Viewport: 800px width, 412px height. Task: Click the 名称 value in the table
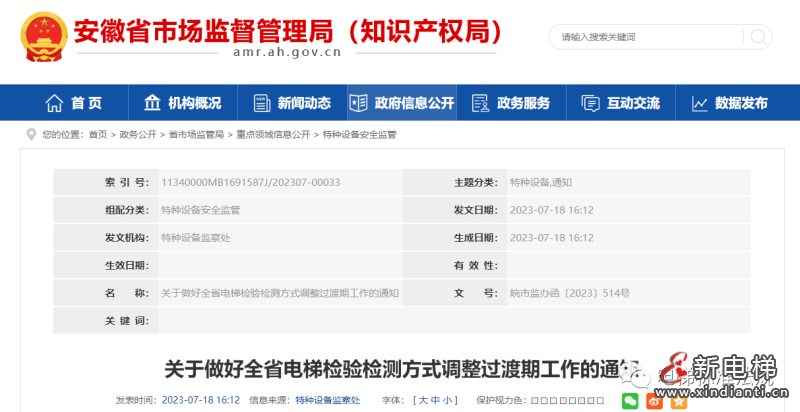(x=280, y=293)
